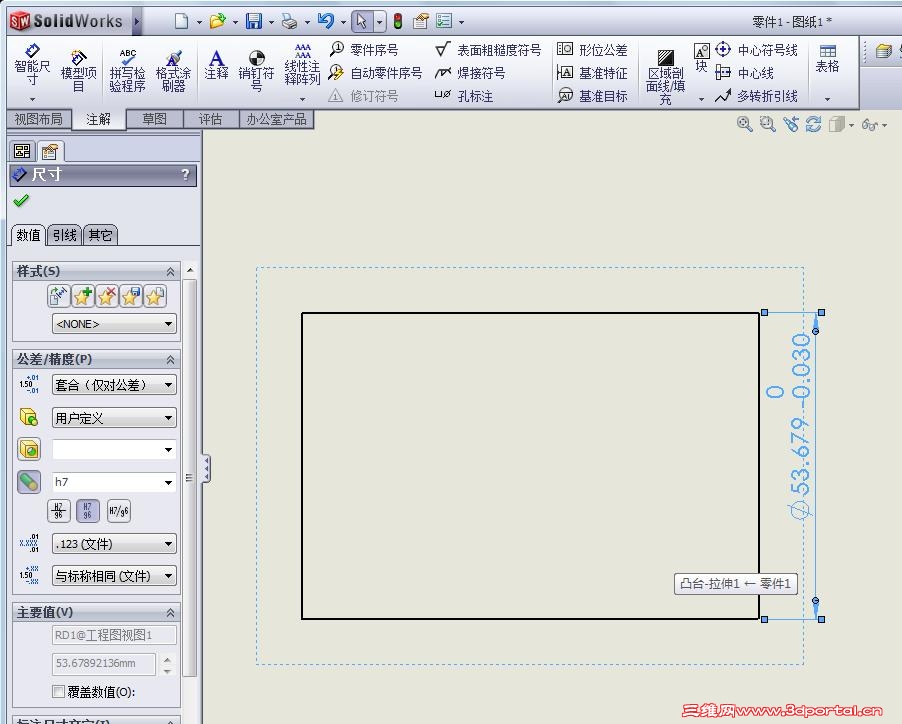Click Add style star-plus icon
The image size is (902, 724).
pos(83,296)
